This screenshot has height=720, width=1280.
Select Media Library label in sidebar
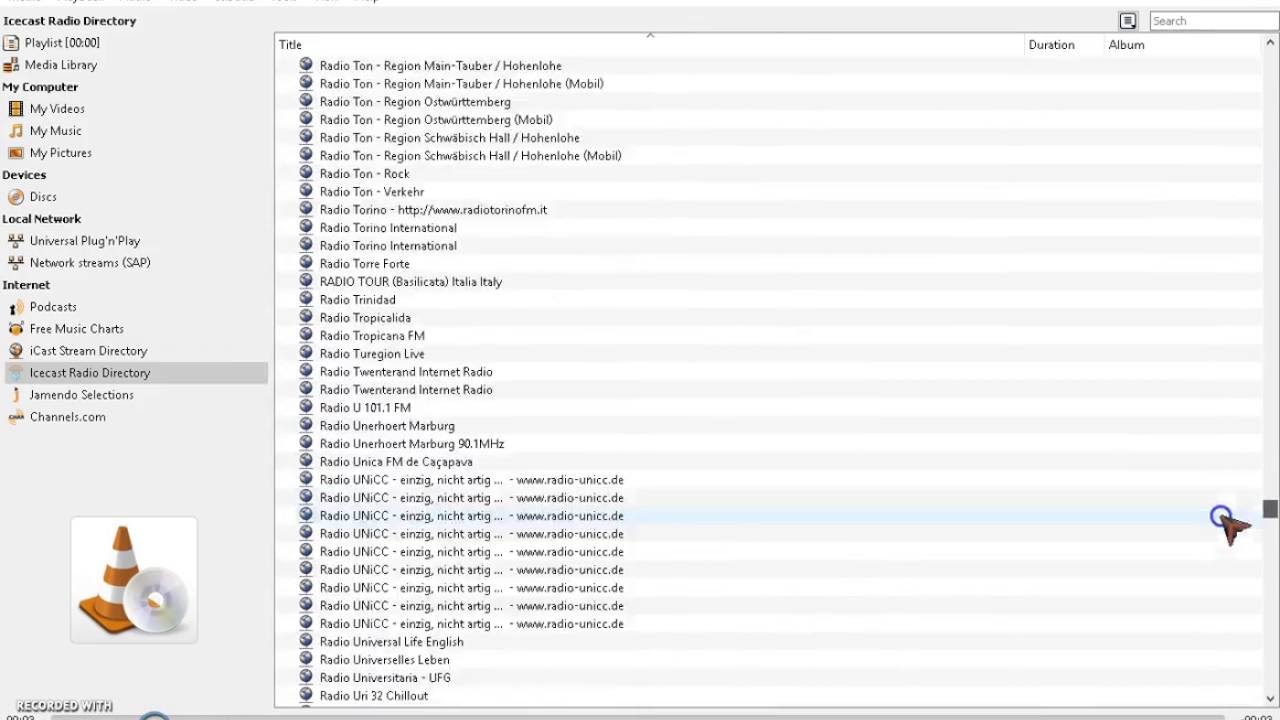(x=61, y=65)
